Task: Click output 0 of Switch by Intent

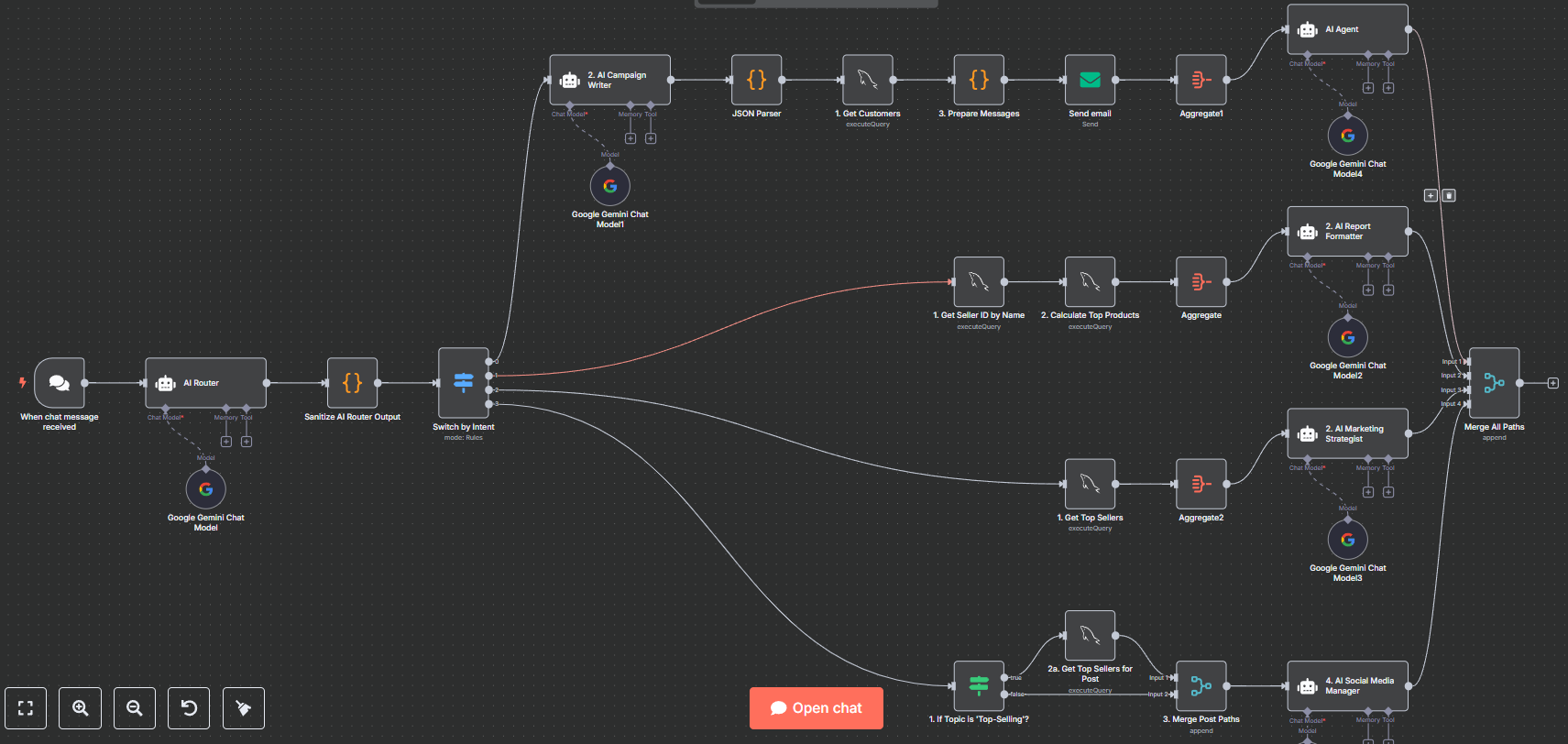Action: coord(489,362)
